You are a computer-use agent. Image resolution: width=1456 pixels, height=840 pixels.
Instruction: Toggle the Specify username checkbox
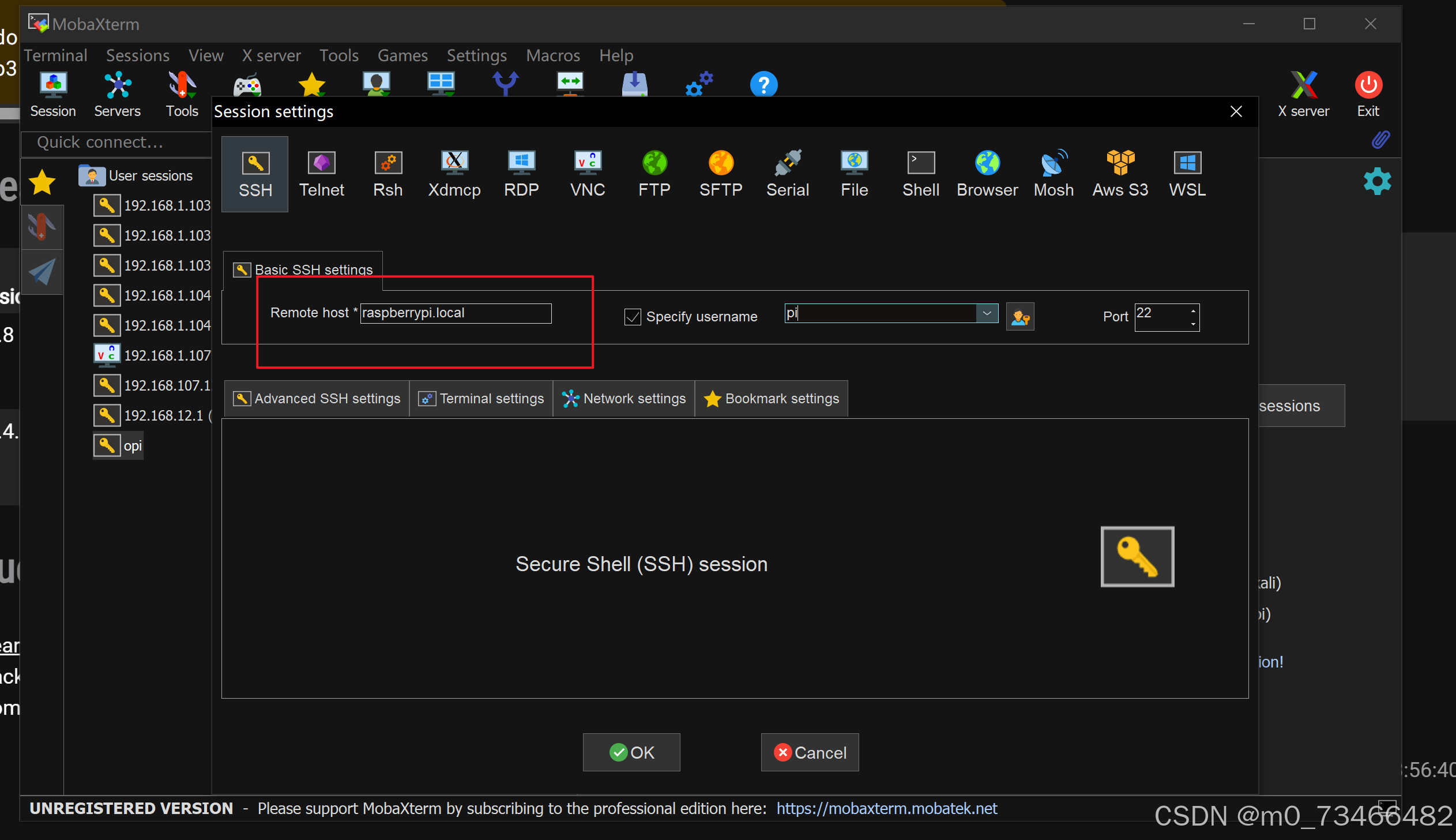pyautogui.click(x=633, y=317)
